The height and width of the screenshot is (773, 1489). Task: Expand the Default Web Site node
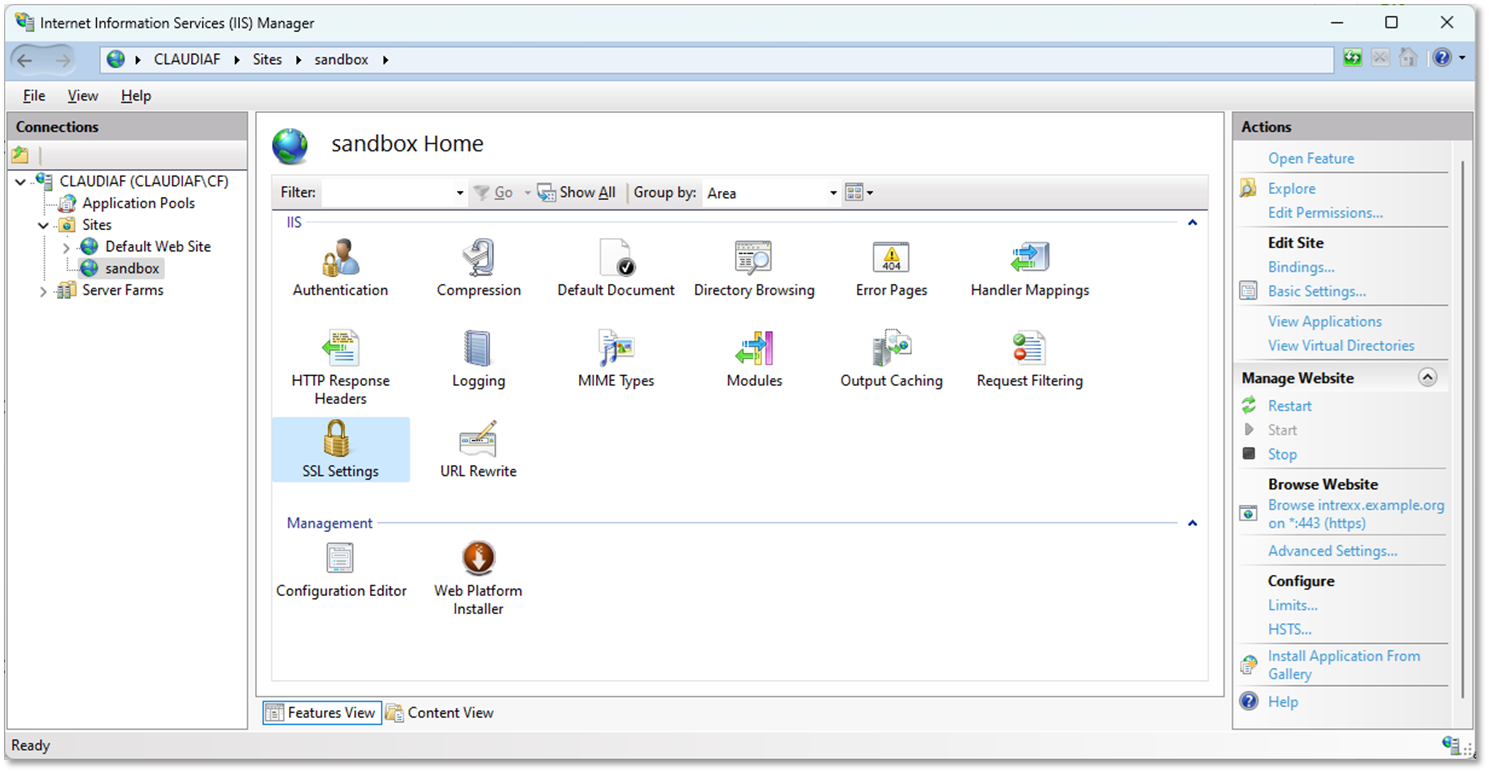point(66,247)
